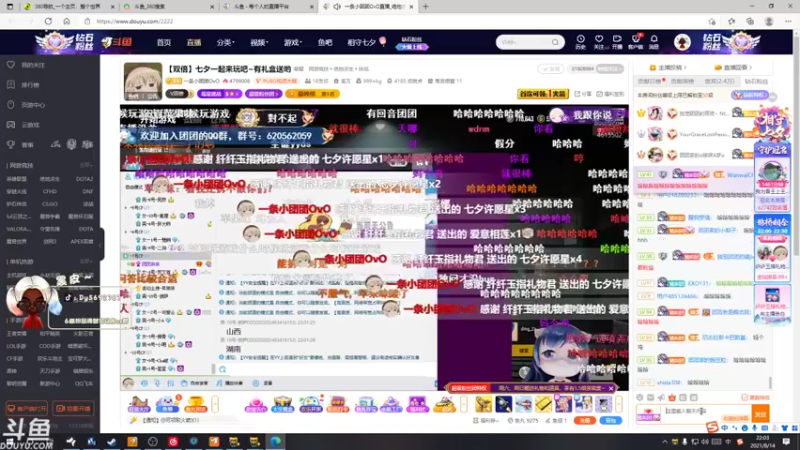
Task: Click 首充可领 first-recharge banner button
Action: (x=542, y=94)
